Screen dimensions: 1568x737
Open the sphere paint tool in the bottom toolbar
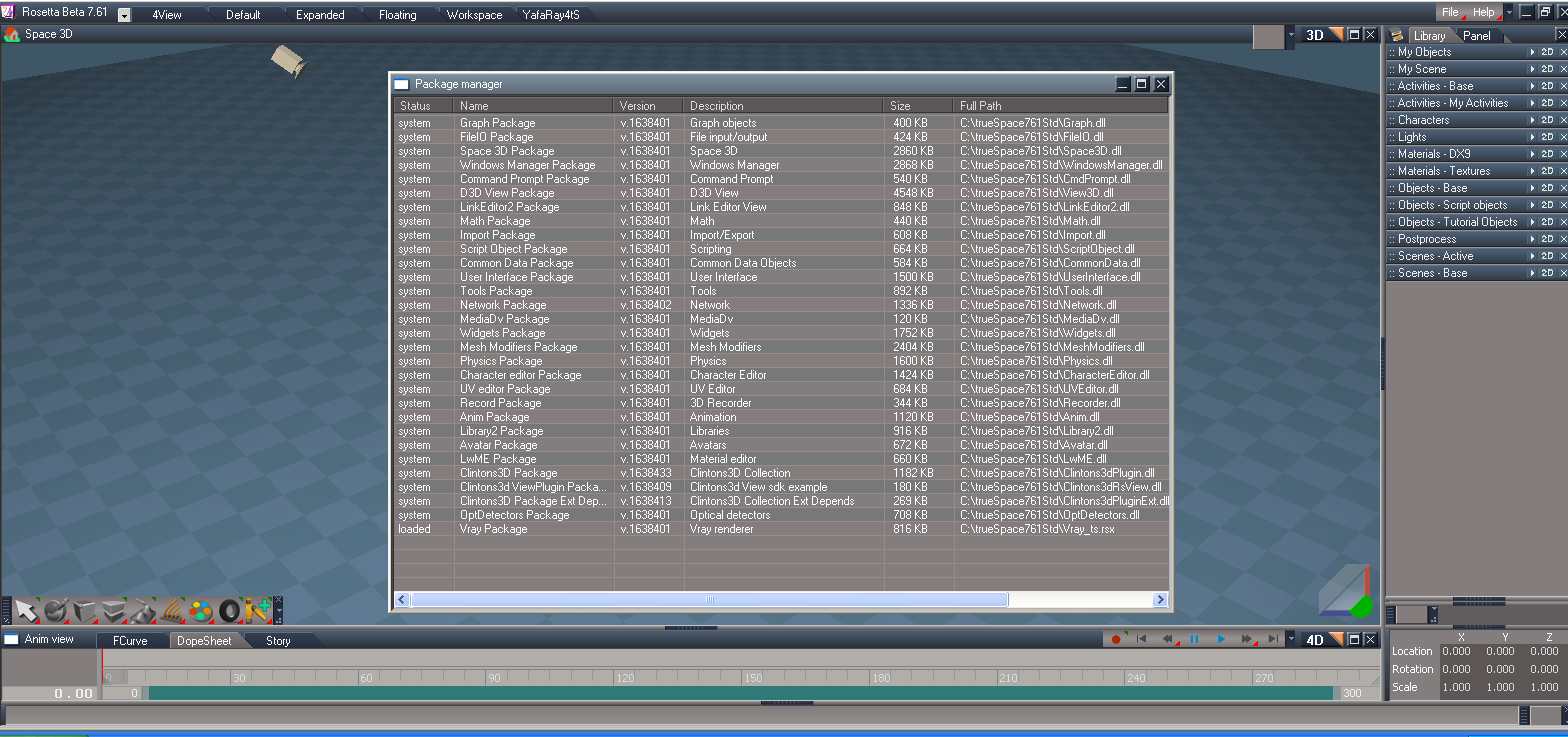click(x=56, y=610)
